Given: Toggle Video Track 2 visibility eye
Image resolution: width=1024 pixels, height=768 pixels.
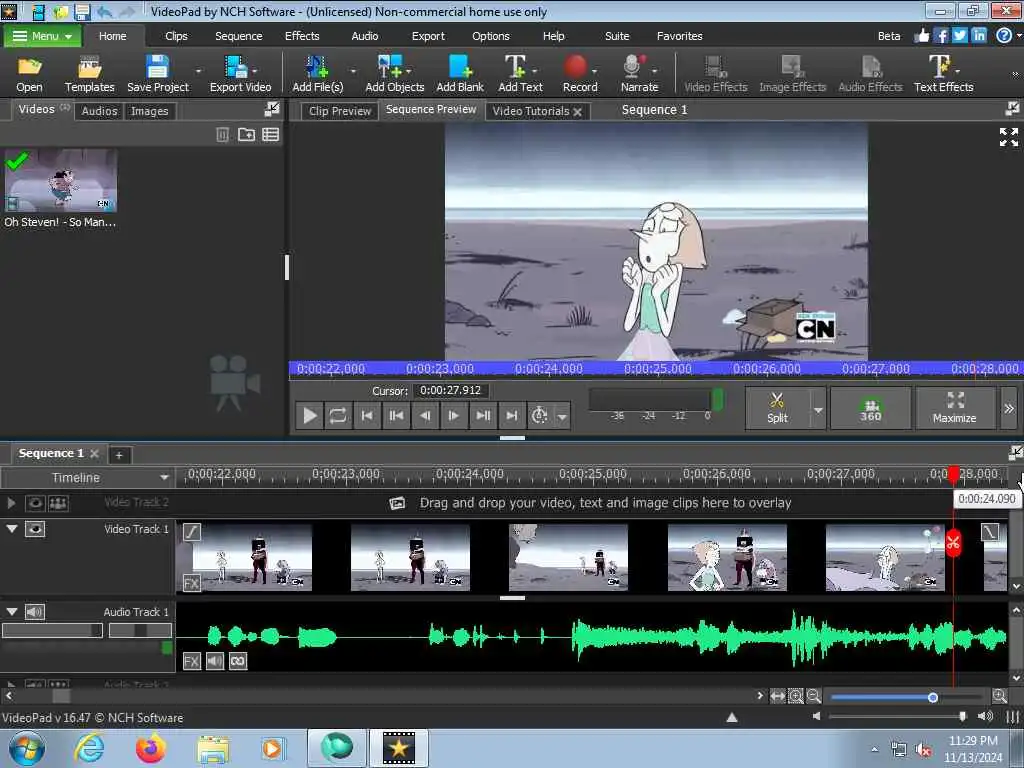Looking at the screenshot, I should tap(35, 503).
